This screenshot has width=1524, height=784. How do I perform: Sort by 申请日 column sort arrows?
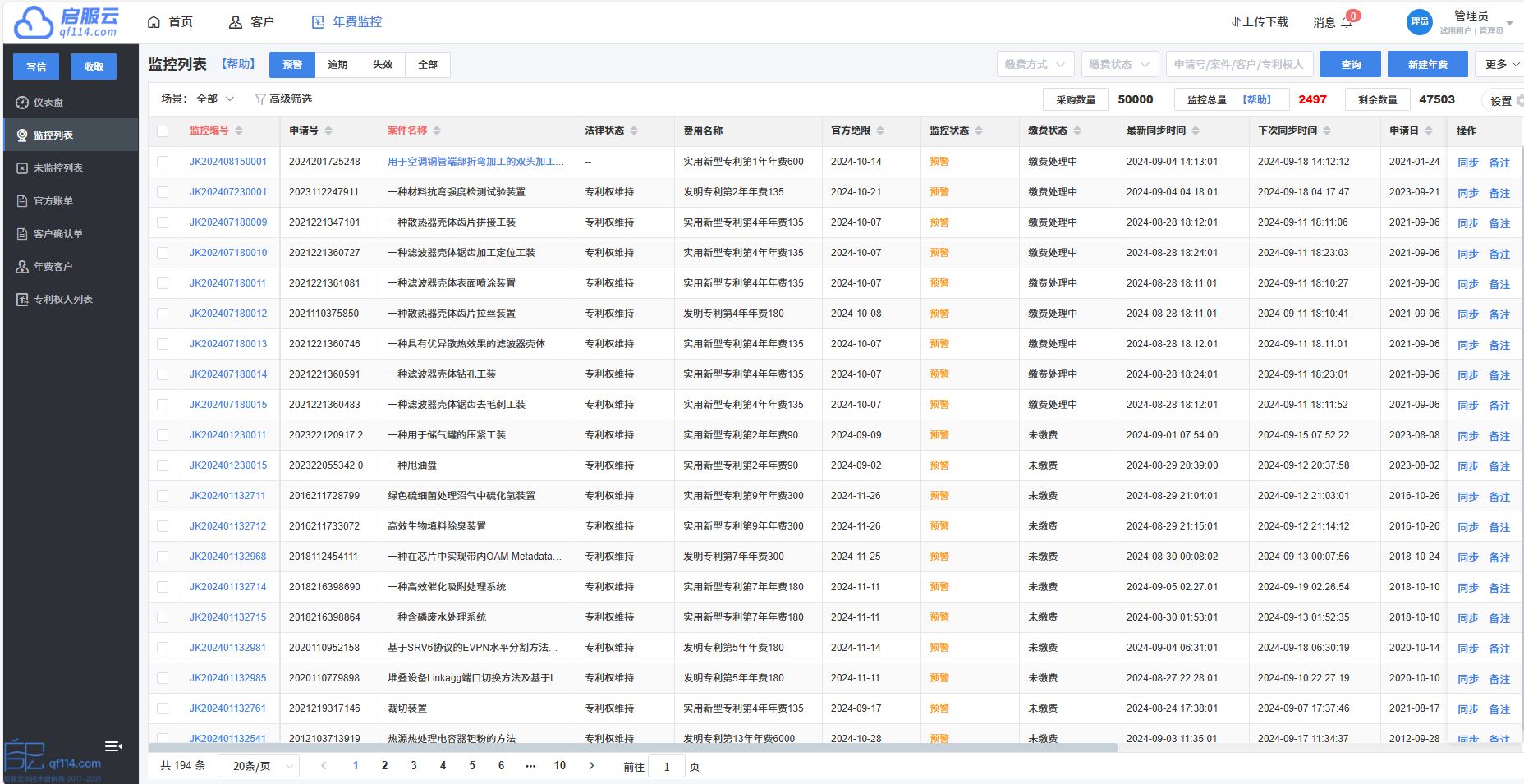pos(1429,131)
